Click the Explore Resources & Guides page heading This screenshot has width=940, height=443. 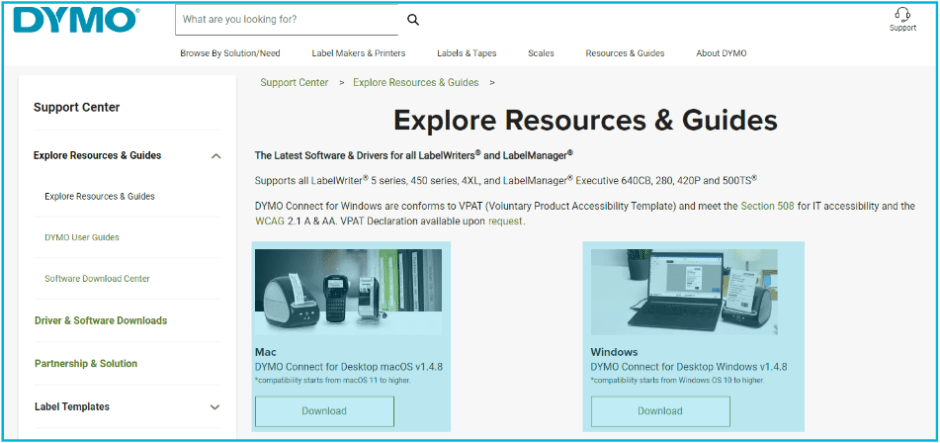(x=585, y=120)
